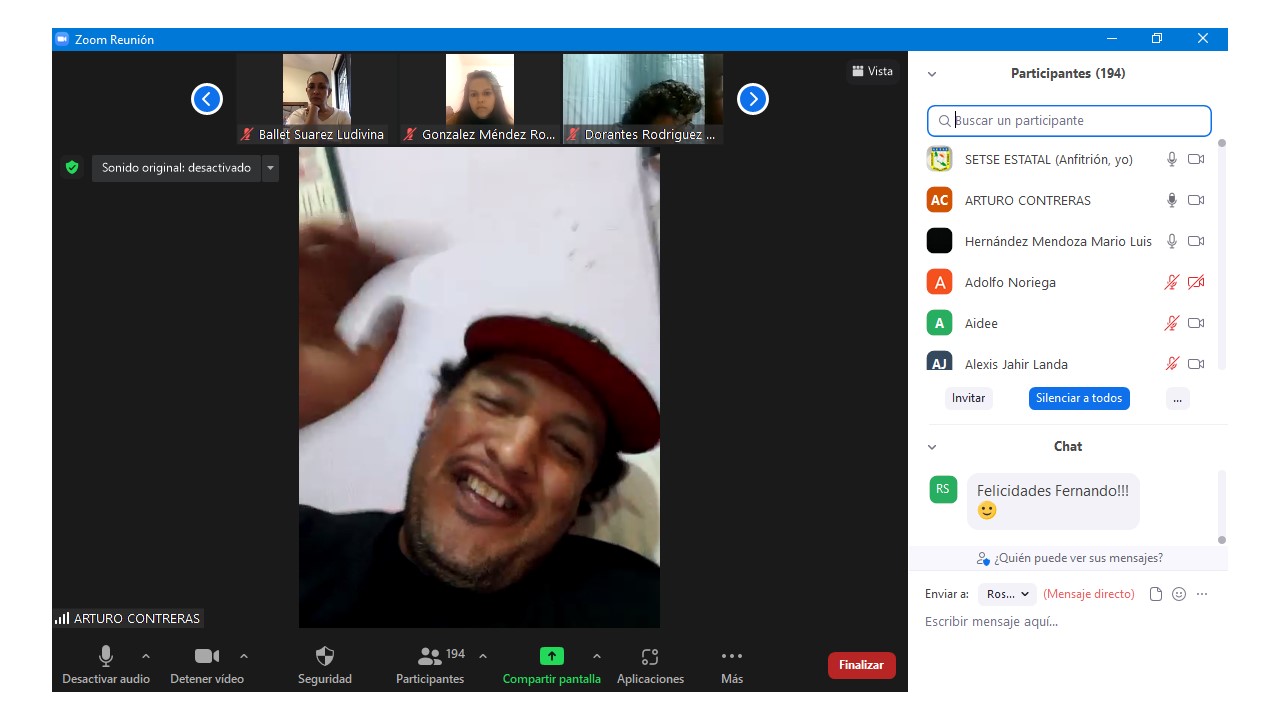Click in the Buscar un participante field
Viewport: 1280px width, 720px height.
[x=1069, y=121]
